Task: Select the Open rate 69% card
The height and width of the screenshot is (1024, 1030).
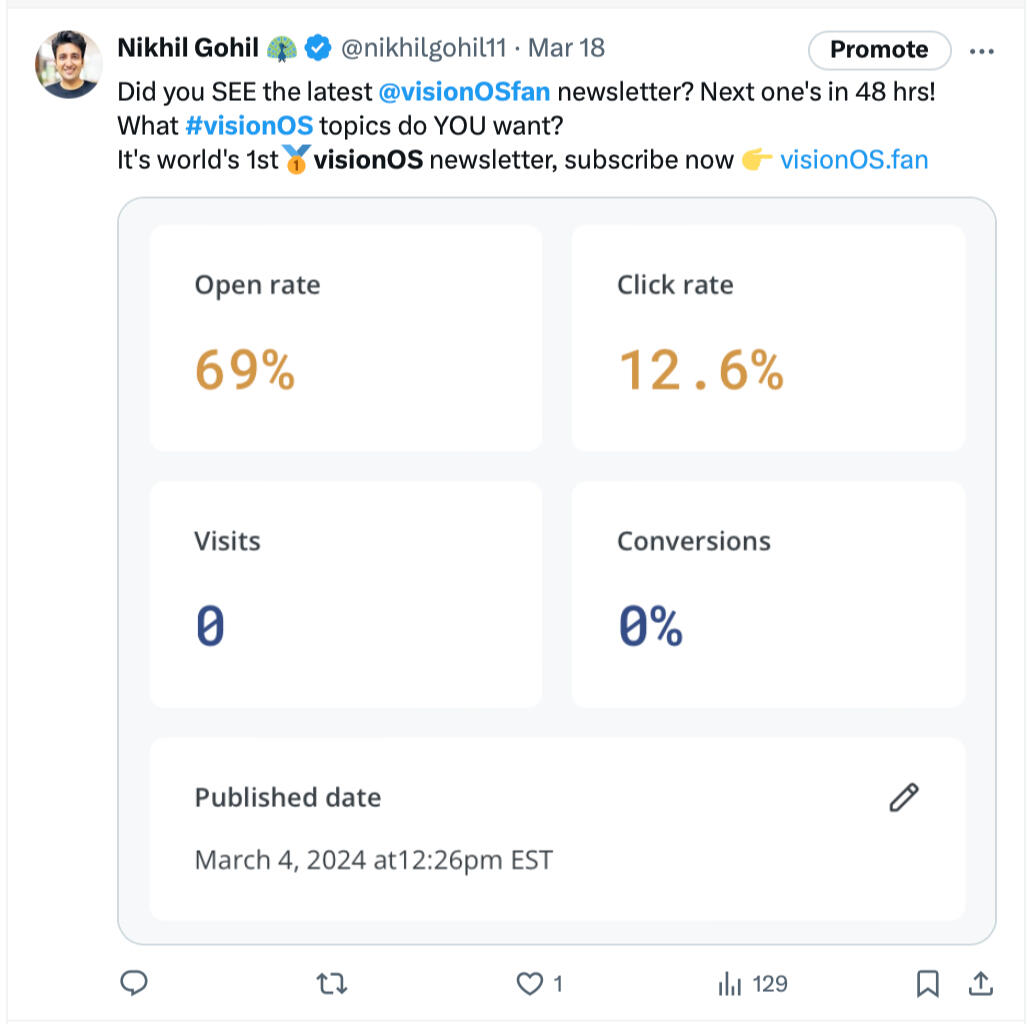Action: [346, 338]
